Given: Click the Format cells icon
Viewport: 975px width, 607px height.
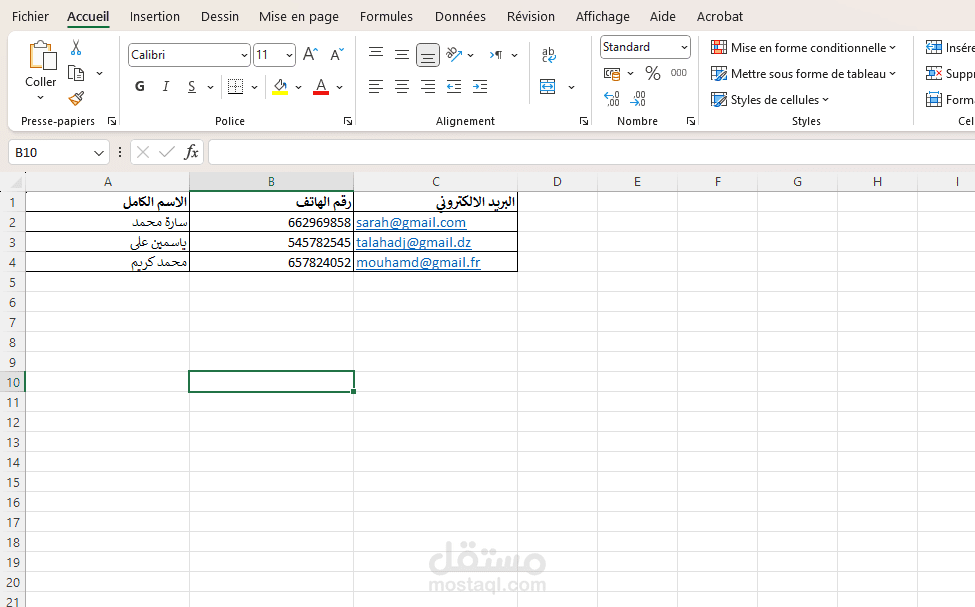Looking at the screenshot, I should [x=934, y=100].
